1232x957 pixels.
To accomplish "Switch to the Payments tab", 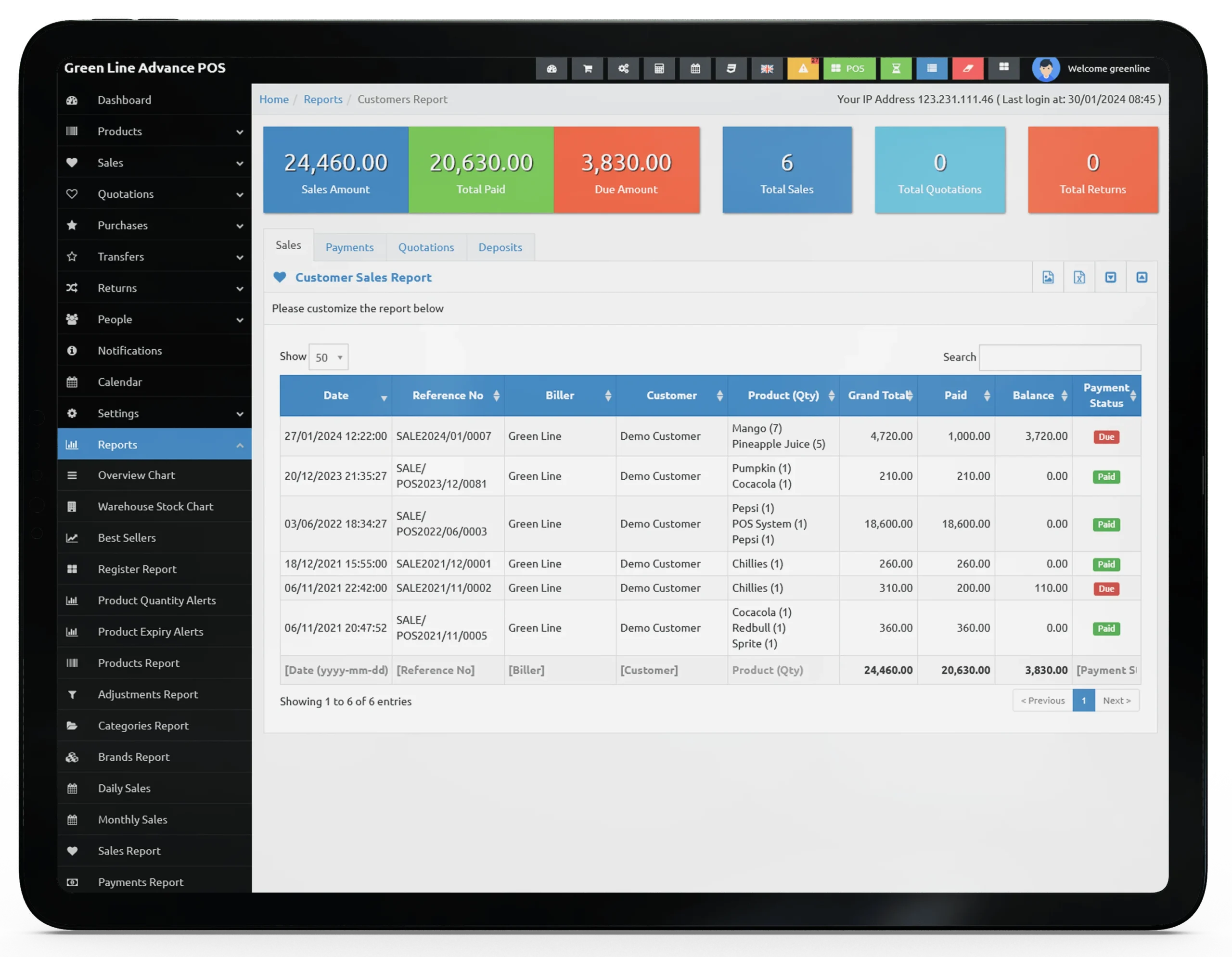I will coord(349,247).
